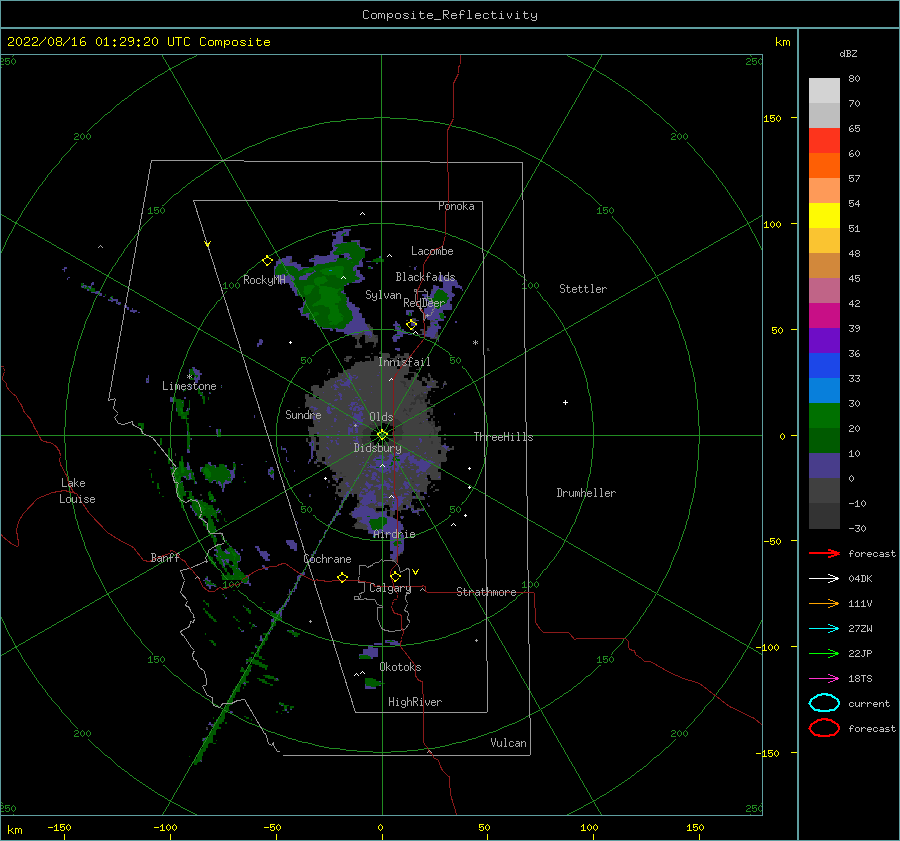Select the bright green 30 dBZ swatch
This screenshot has width=900, height=841.
824,416
